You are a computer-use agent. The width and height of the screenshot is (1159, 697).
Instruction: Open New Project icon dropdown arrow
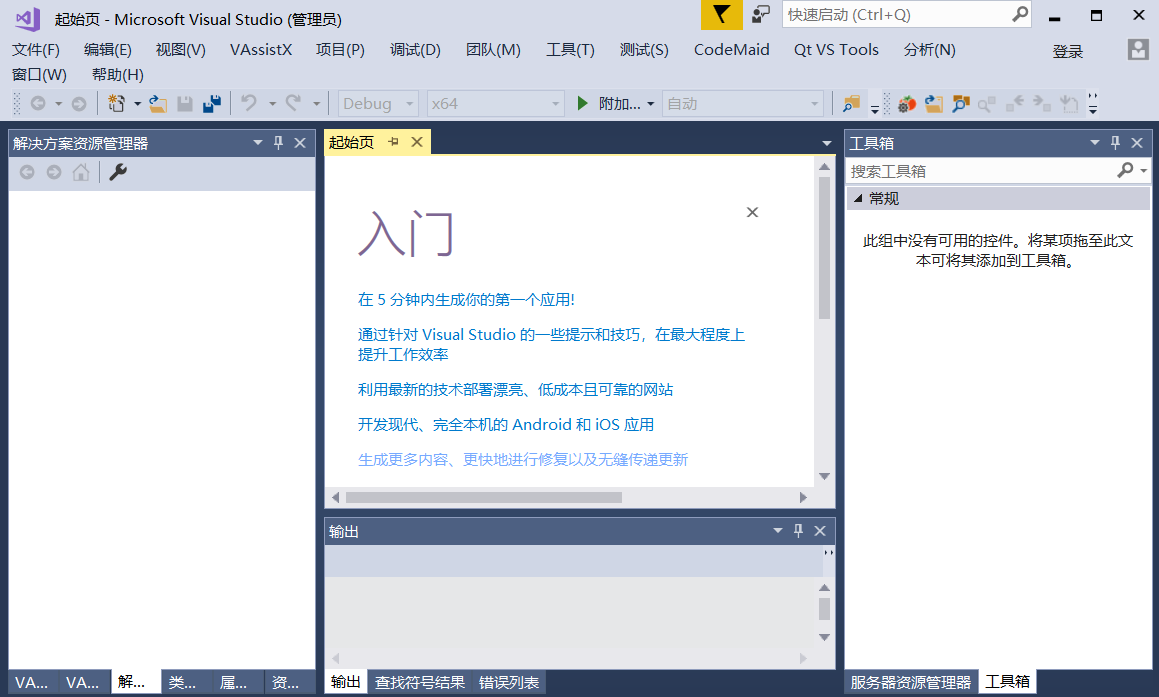pyautogui.click(x=137, y=104)
